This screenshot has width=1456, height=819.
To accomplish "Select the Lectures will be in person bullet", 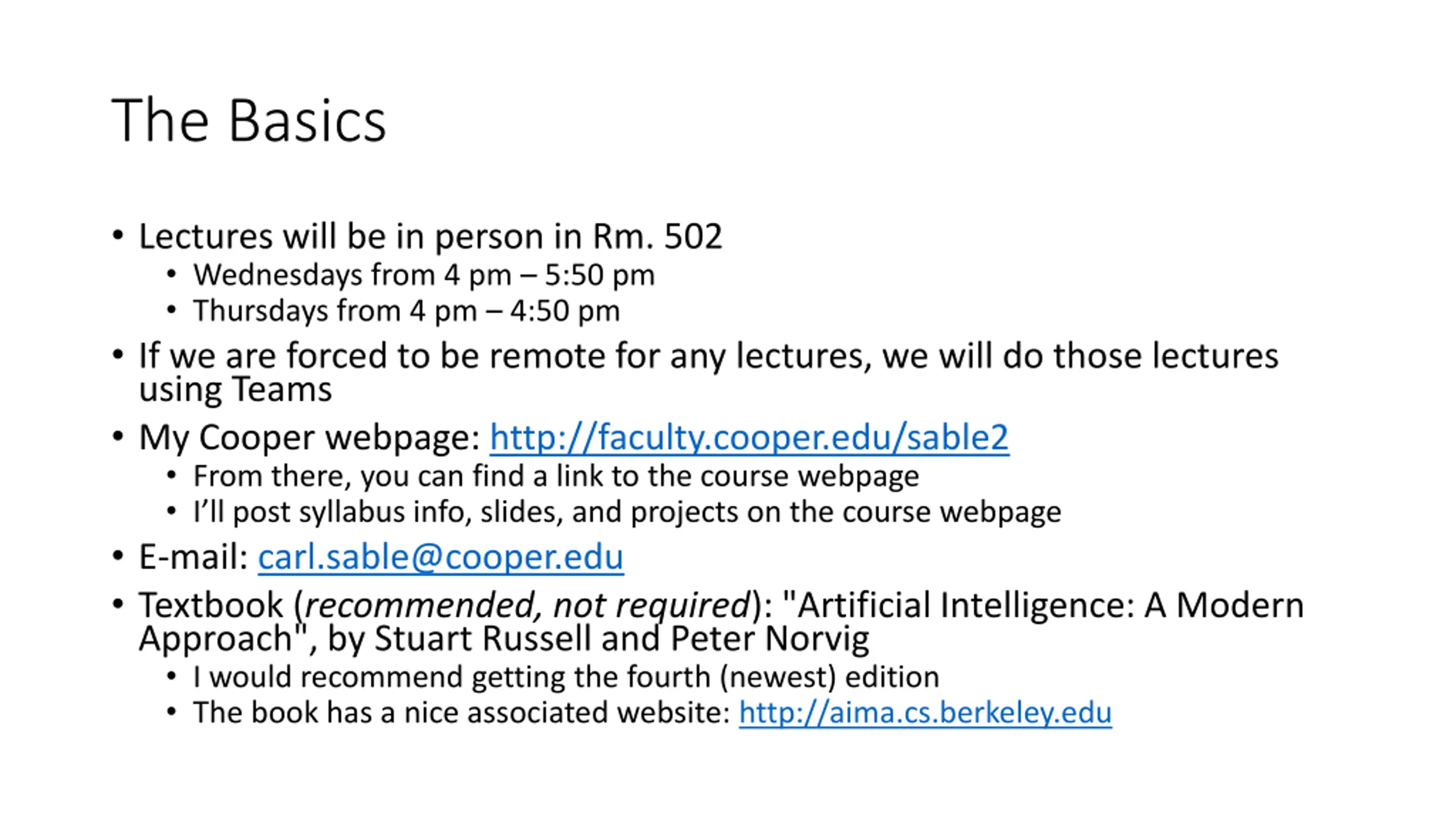I will (431, 237).
